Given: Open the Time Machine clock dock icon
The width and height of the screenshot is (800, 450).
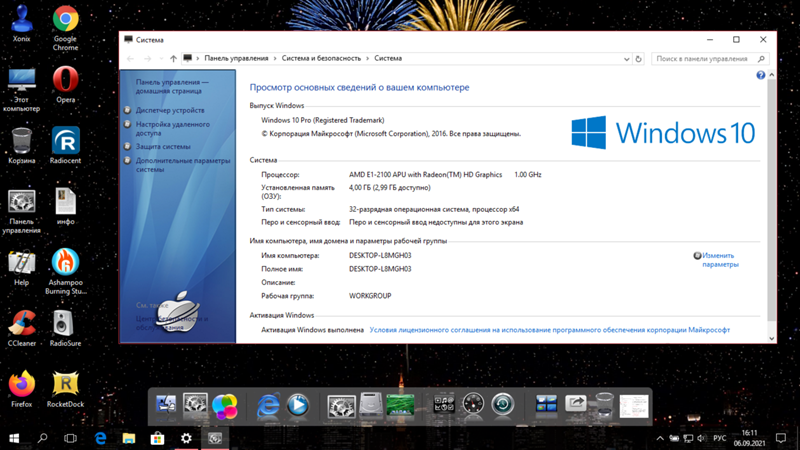Looking at the screenshot, I should click(503, 405).
